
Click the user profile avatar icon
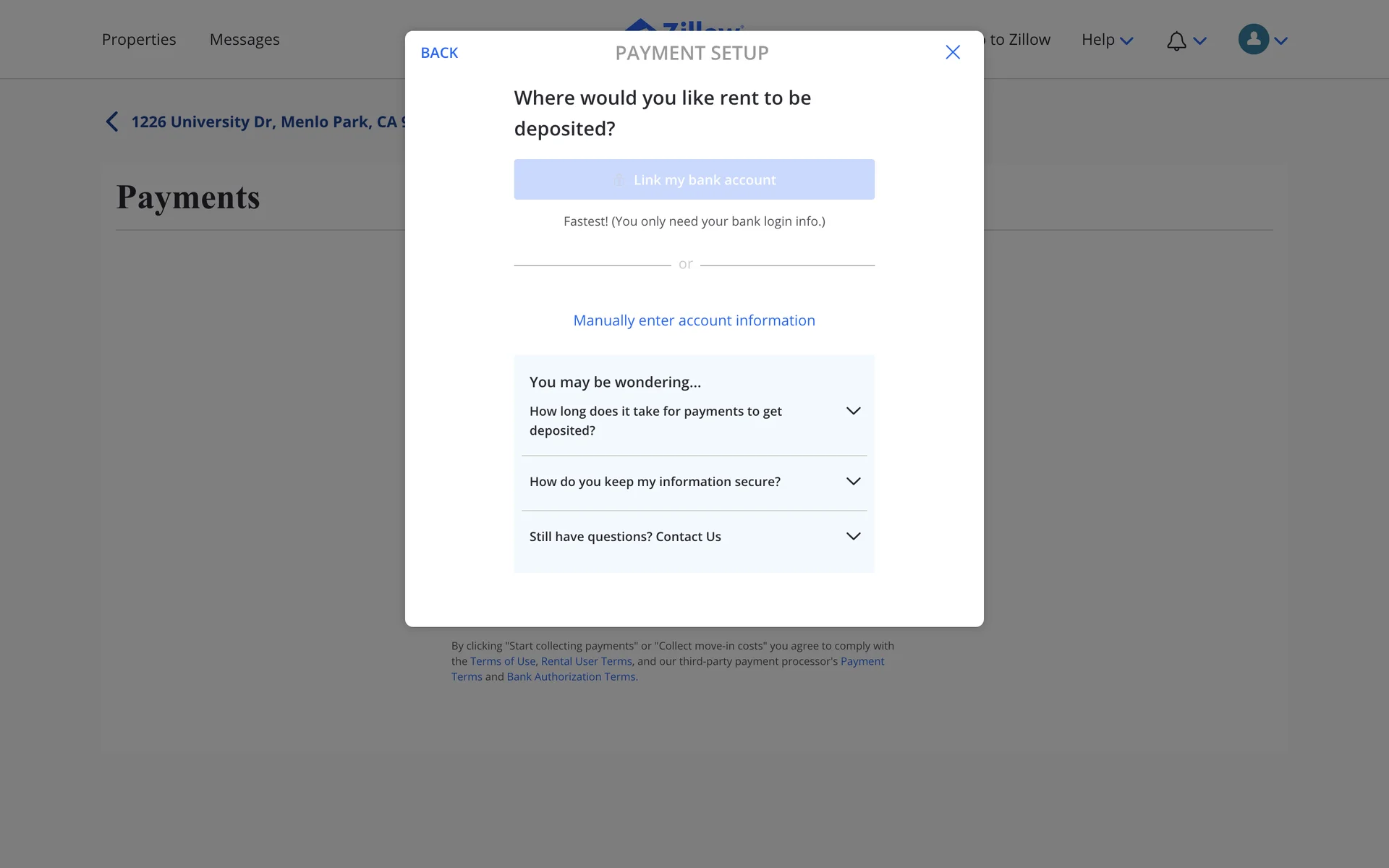1253,40
